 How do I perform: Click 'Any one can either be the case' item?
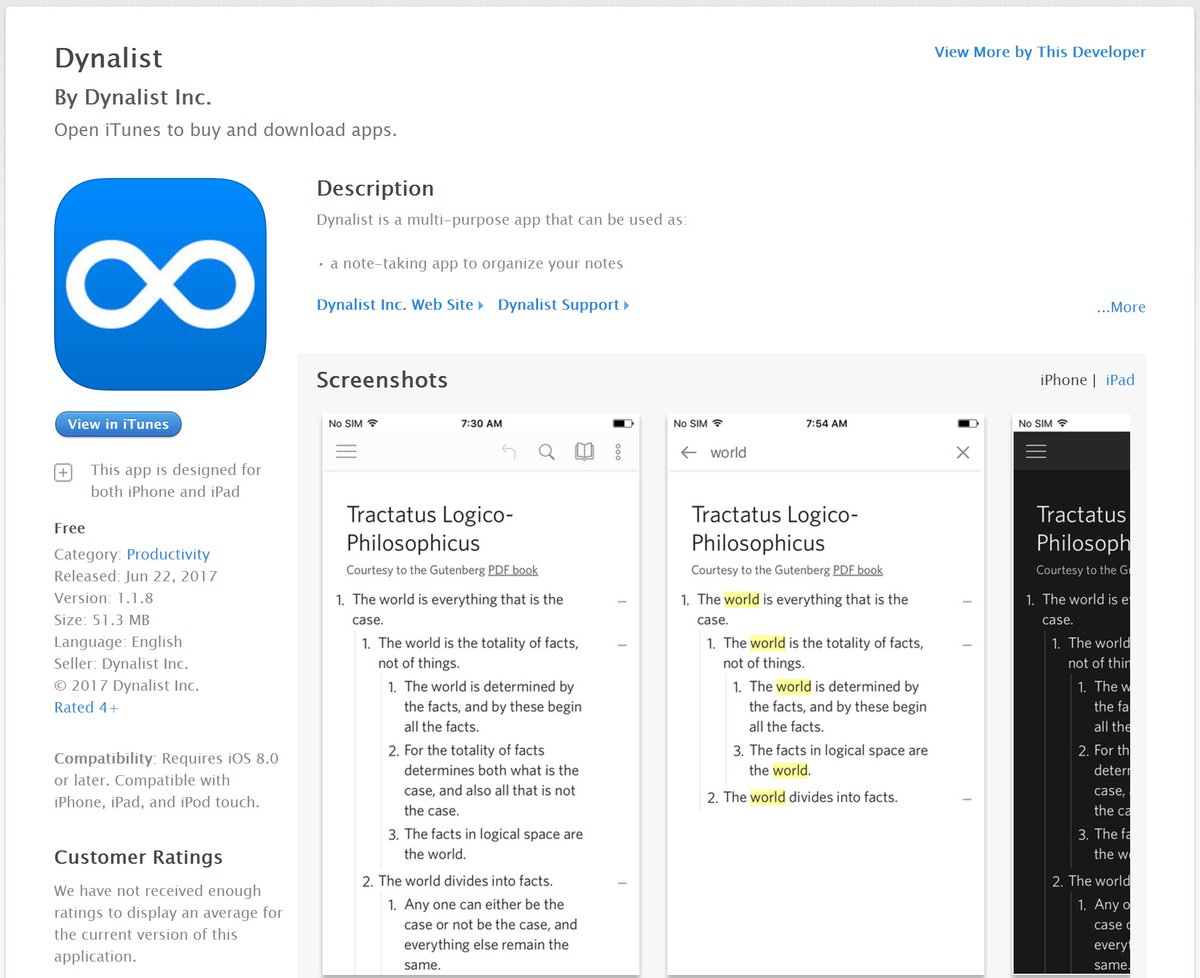(491, 934)
